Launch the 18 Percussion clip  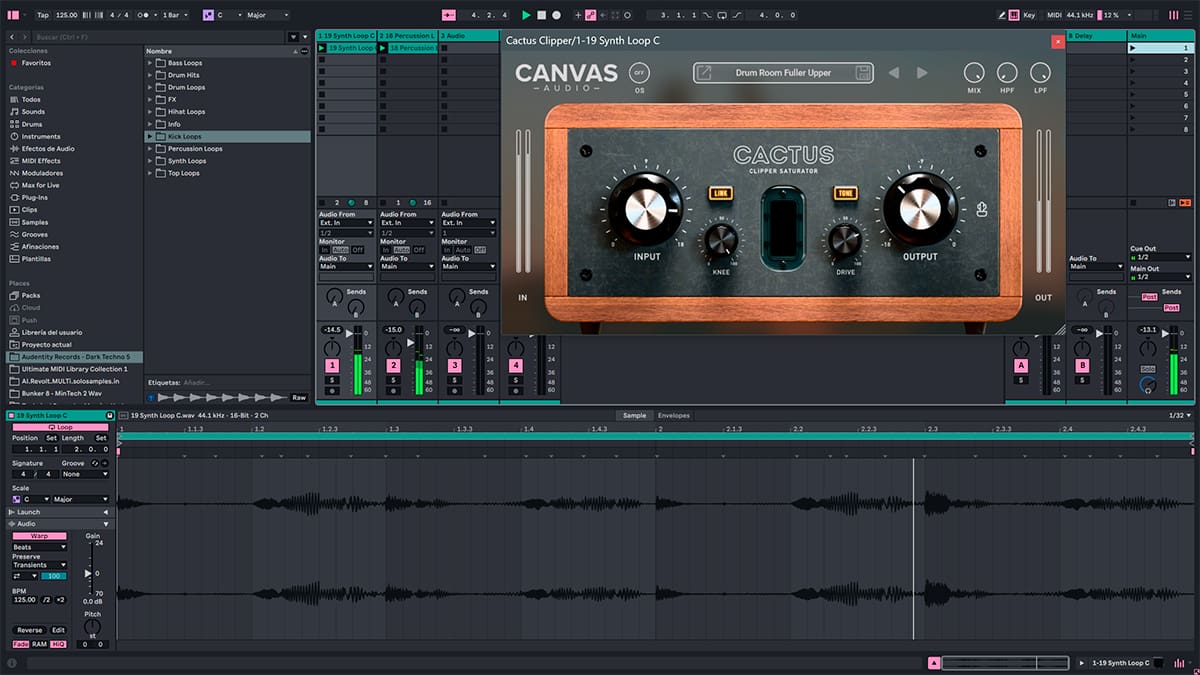click(384, 48)
